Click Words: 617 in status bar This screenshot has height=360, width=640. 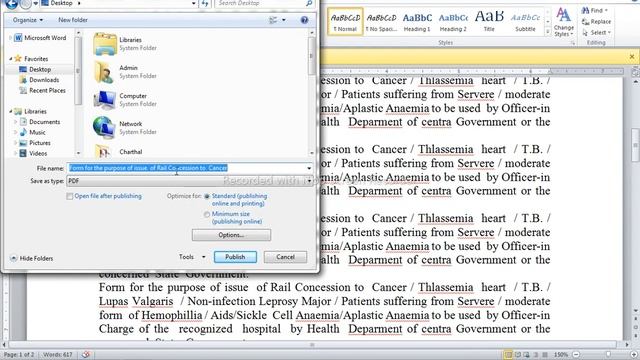58,355
